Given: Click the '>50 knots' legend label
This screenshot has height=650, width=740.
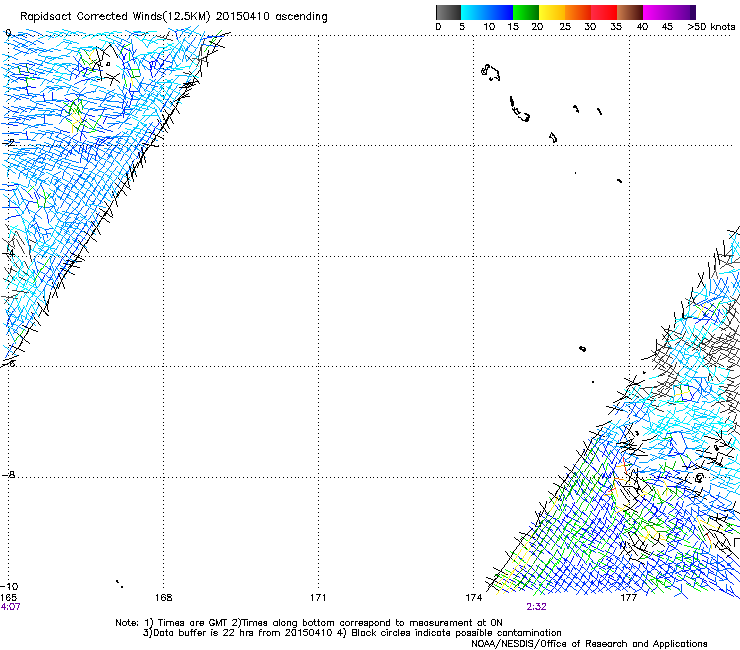Looking at the screenshot, I should (711, 27).
